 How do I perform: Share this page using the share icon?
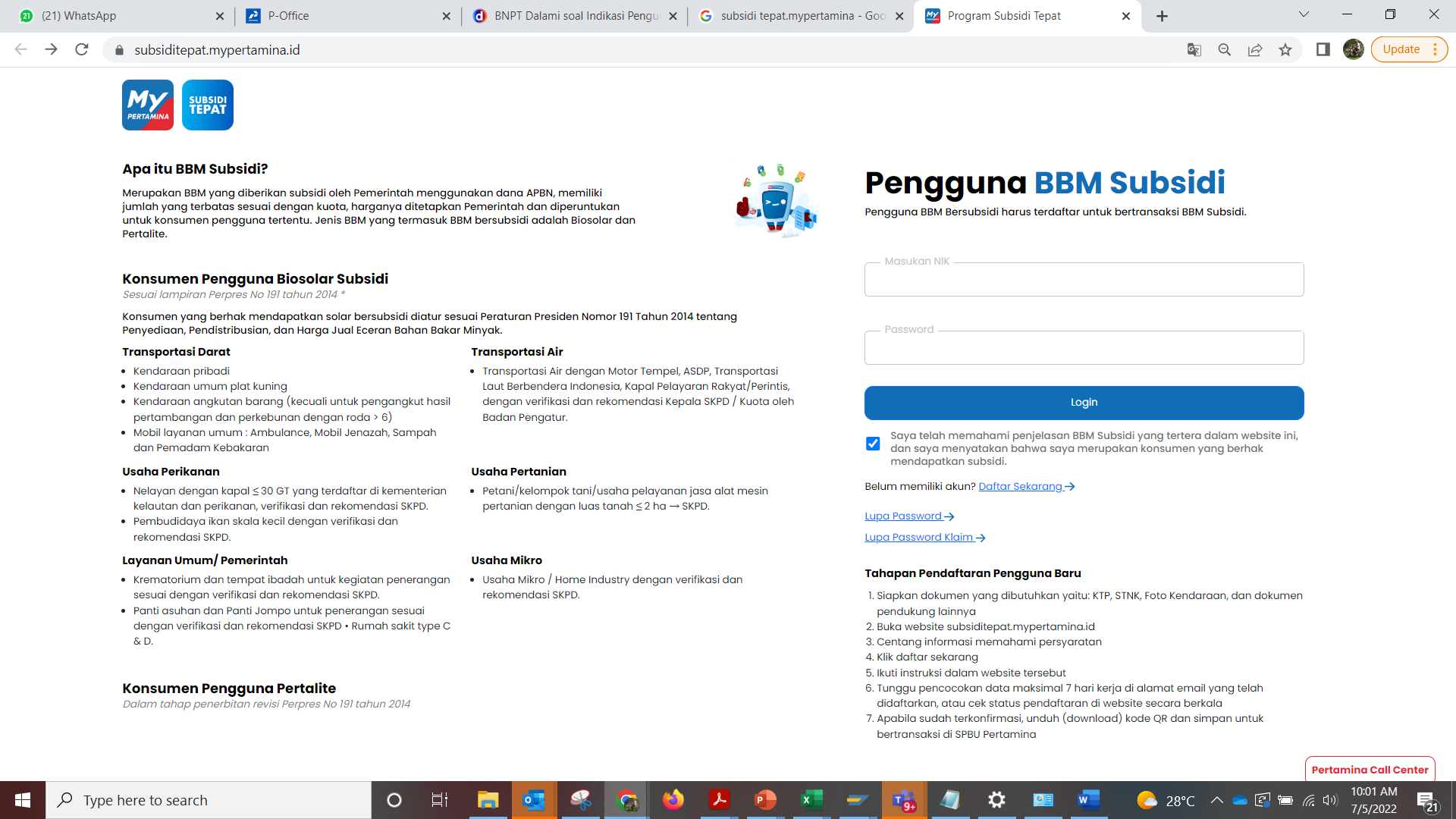[1255, 50]
